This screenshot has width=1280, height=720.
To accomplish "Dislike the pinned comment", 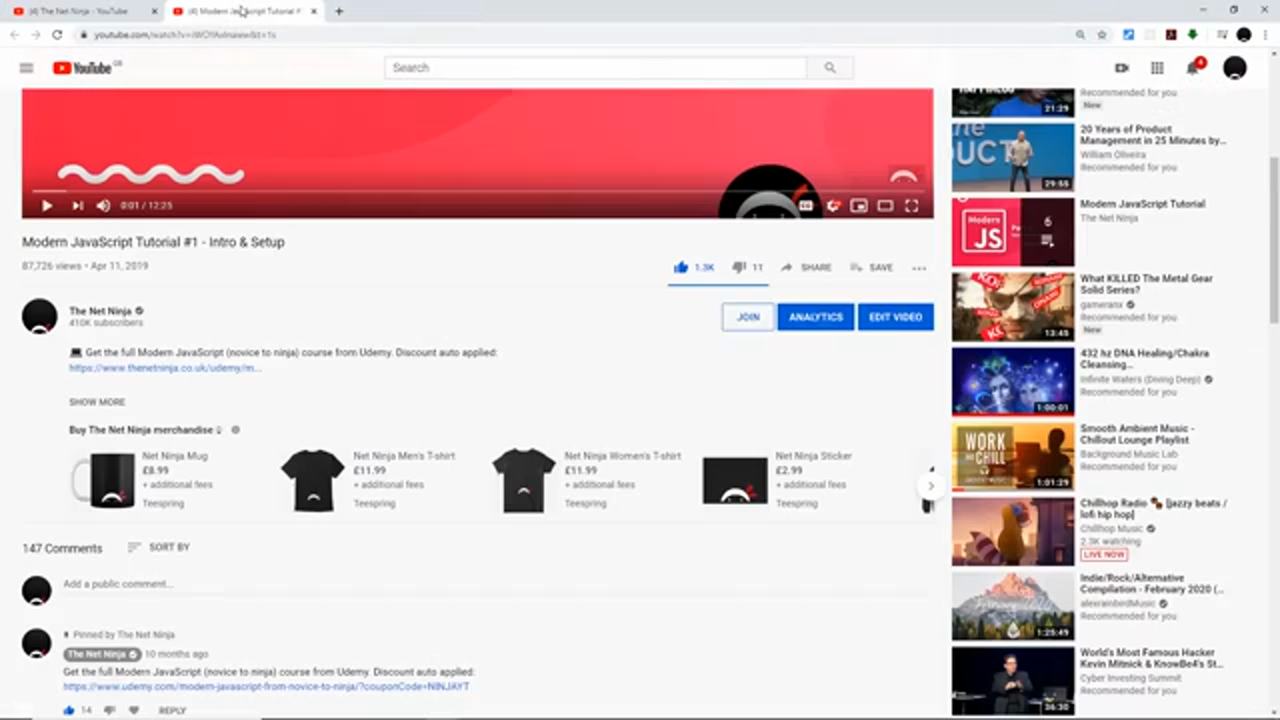I will click(x=109, y=710).
